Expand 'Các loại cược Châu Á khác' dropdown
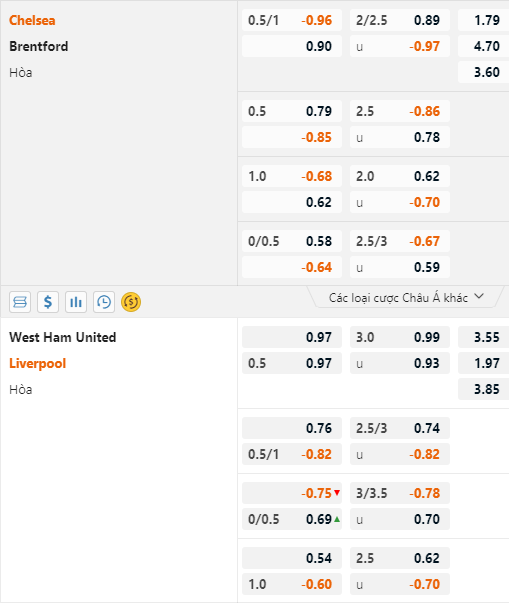The width and height of the screenshot is (509, 603). tap(406, 297)
